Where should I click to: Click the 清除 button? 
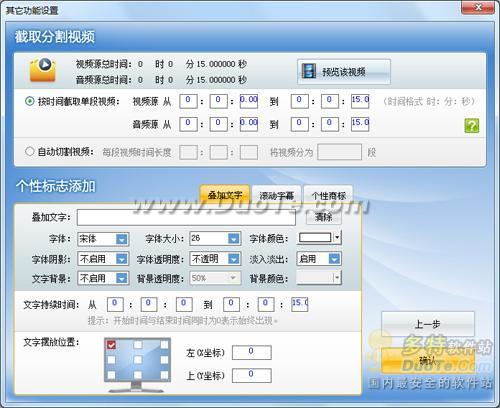click(x=324, y=217)
